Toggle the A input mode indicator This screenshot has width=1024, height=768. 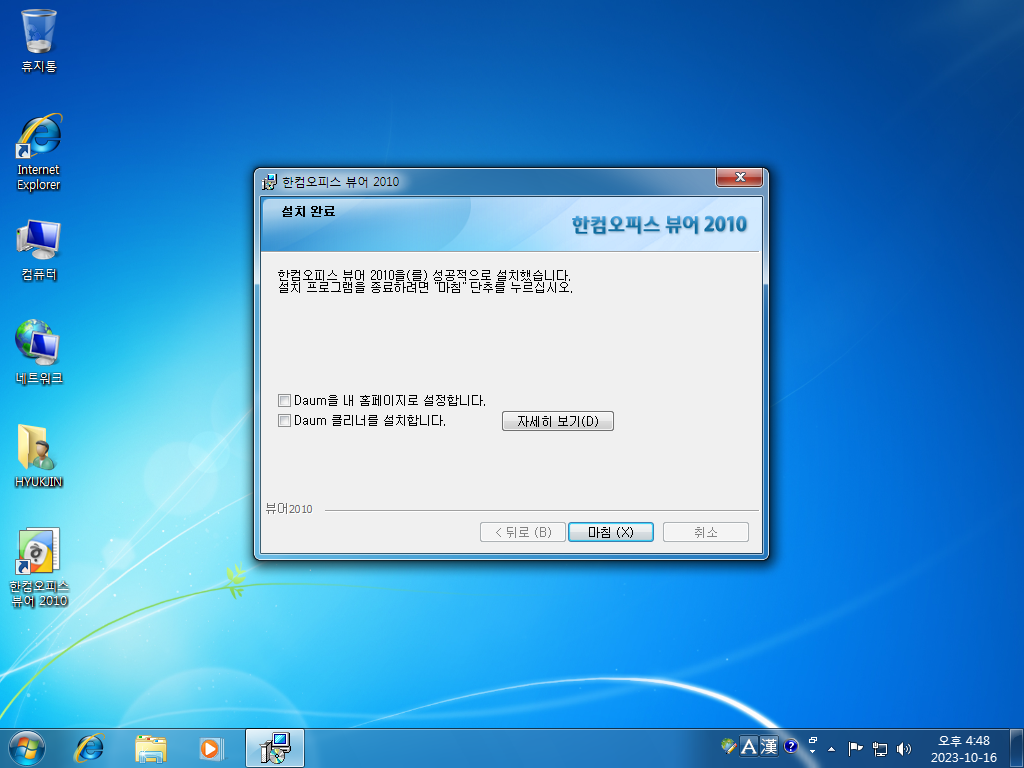(748, 746)
